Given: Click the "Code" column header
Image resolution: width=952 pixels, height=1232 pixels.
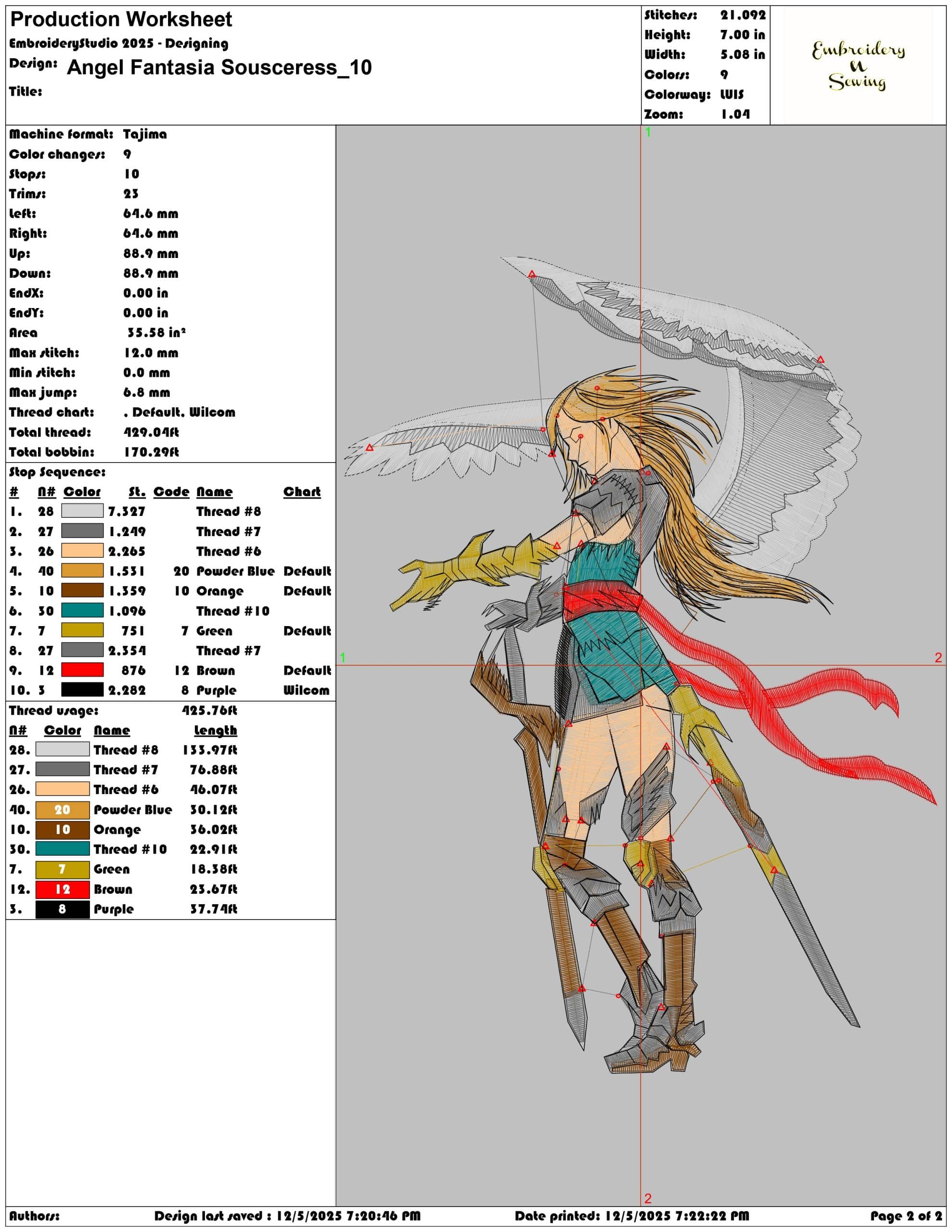Looking at the screenshot, I should tap(171, 491).
